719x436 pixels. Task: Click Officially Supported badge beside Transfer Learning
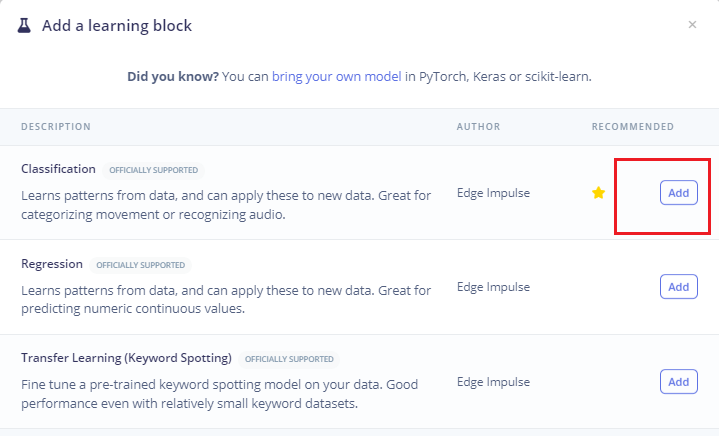coord(289,359)
